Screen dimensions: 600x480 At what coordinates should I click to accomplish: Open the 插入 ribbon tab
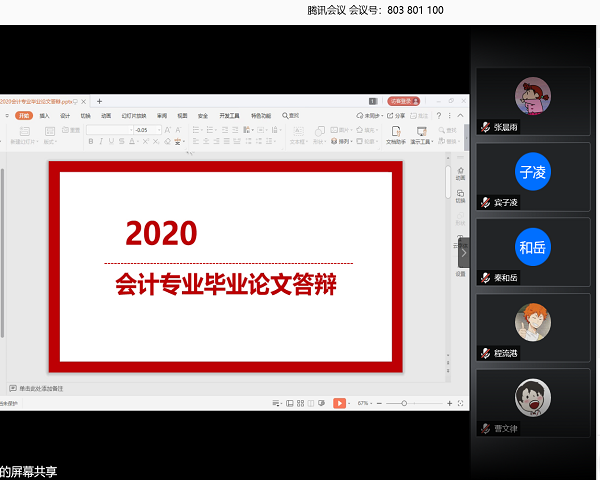(44, 116)
